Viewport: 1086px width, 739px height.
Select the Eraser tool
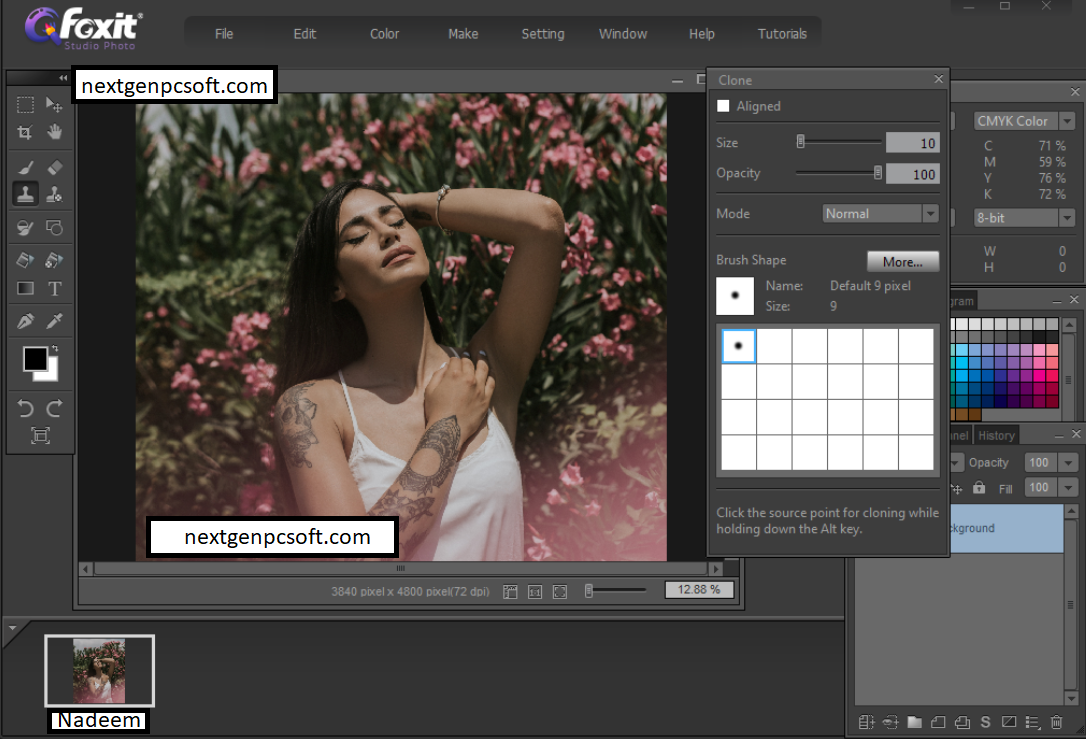click(55, 168)
